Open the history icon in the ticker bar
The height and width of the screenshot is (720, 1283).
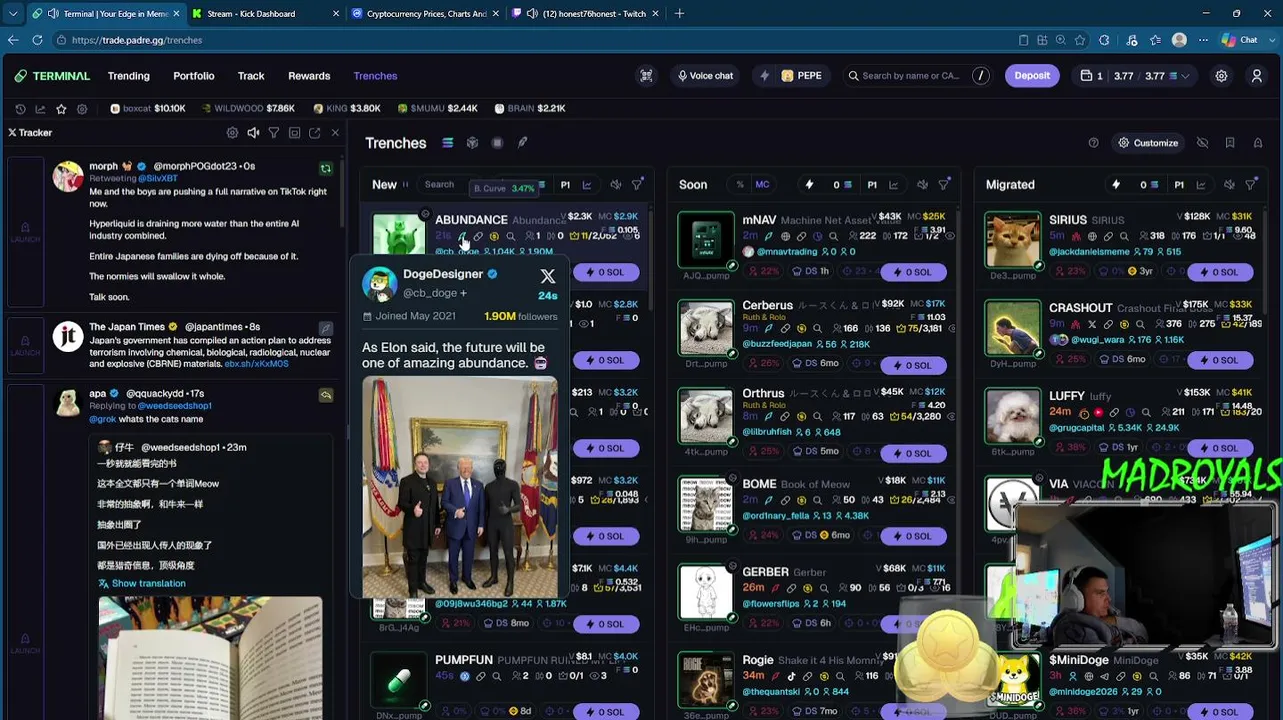coord(20,108)
